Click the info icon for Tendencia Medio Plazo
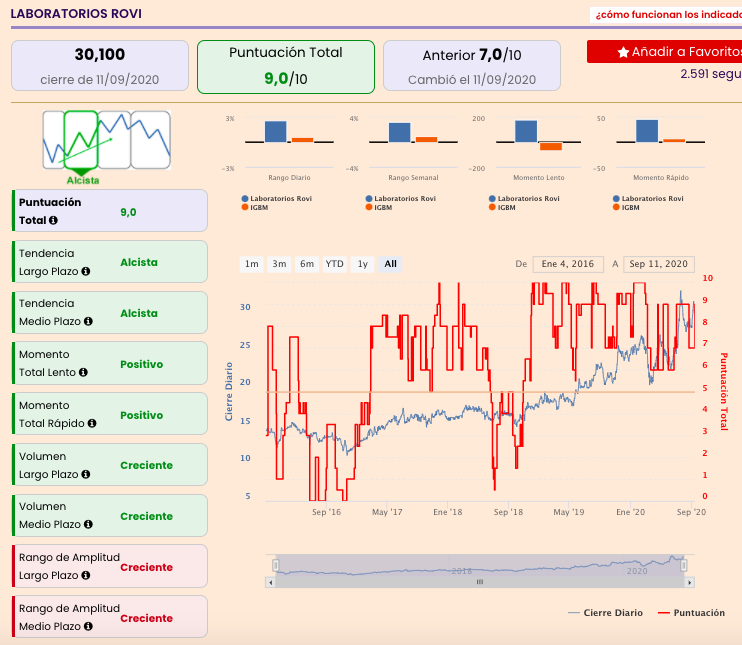The image size is (742, 645). pos(88,321)
